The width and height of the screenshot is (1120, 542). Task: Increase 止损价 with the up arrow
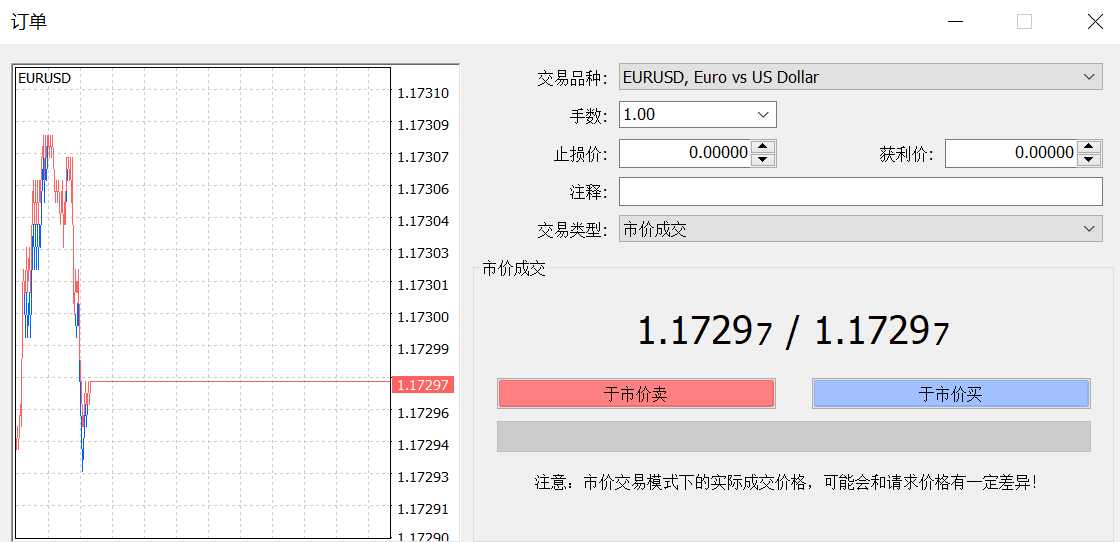click(x=764, y=146)
